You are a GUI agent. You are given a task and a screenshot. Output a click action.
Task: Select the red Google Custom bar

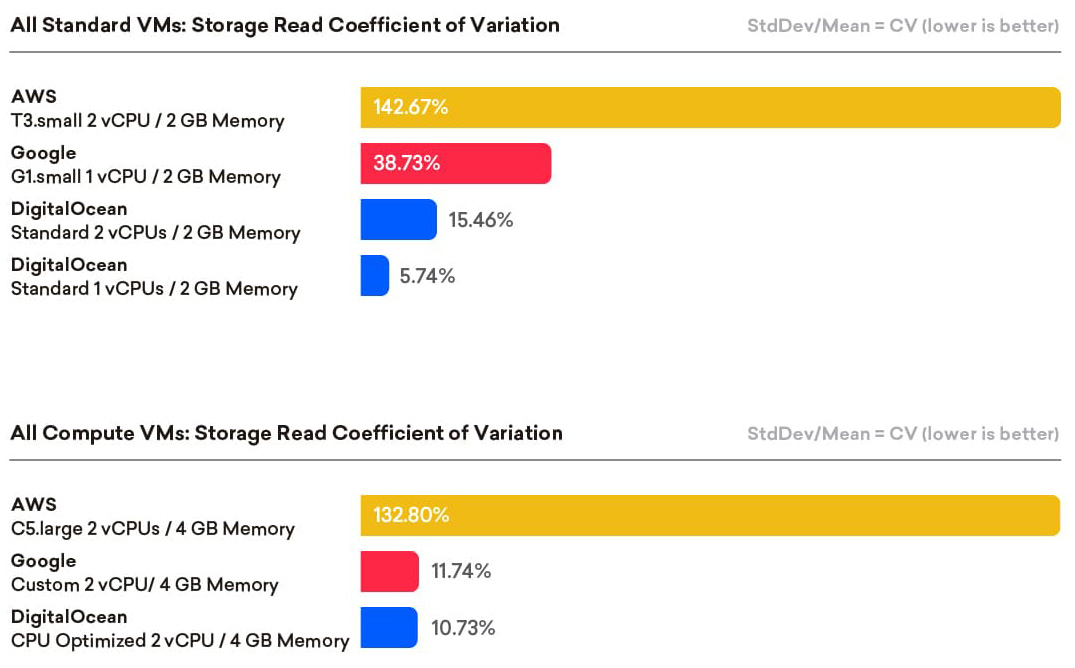point(389,572)
